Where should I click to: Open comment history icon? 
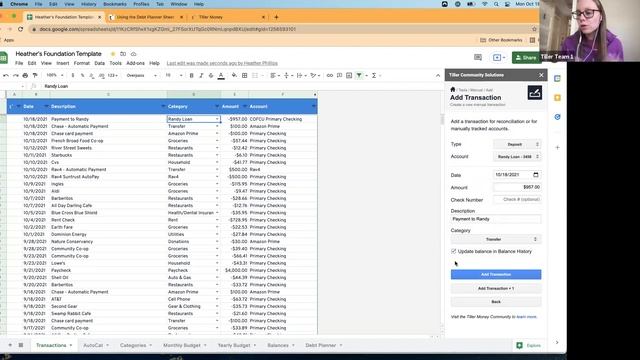point(478,58)
